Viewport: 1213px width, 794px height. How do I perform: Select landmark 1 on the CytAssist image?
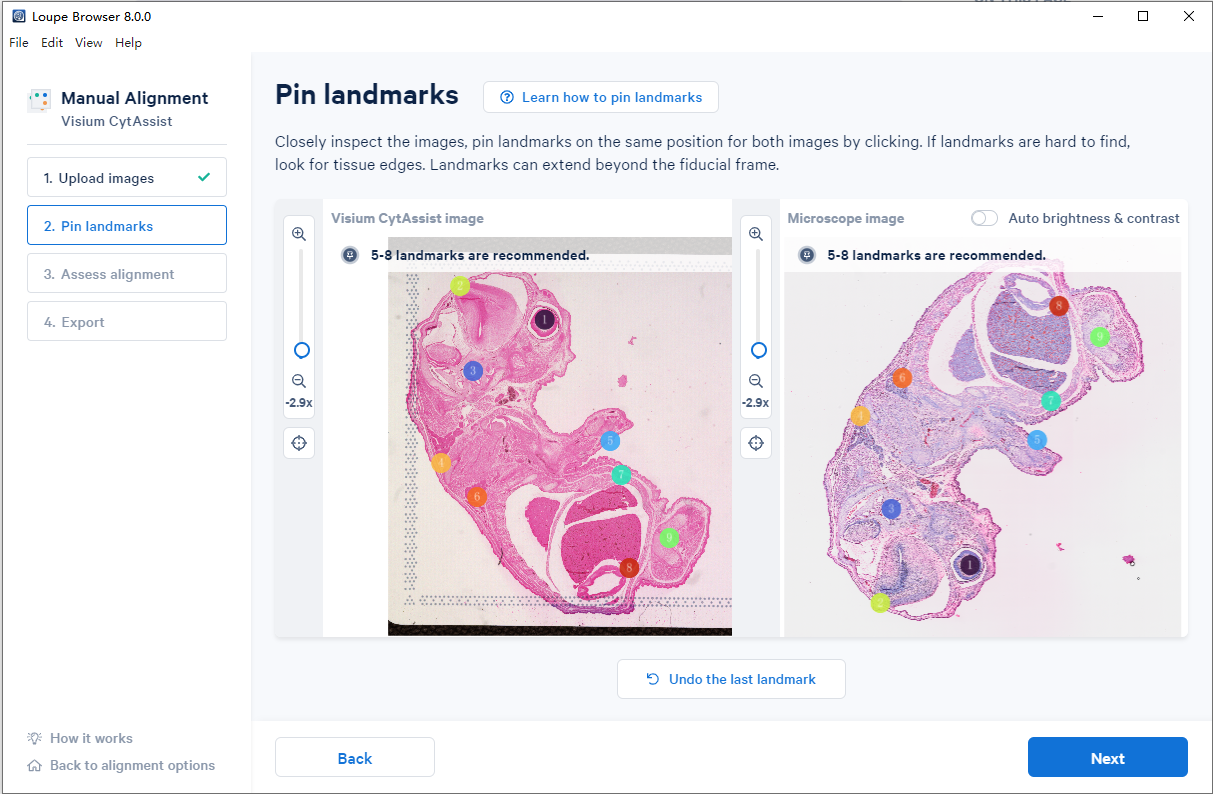[544, 320]
